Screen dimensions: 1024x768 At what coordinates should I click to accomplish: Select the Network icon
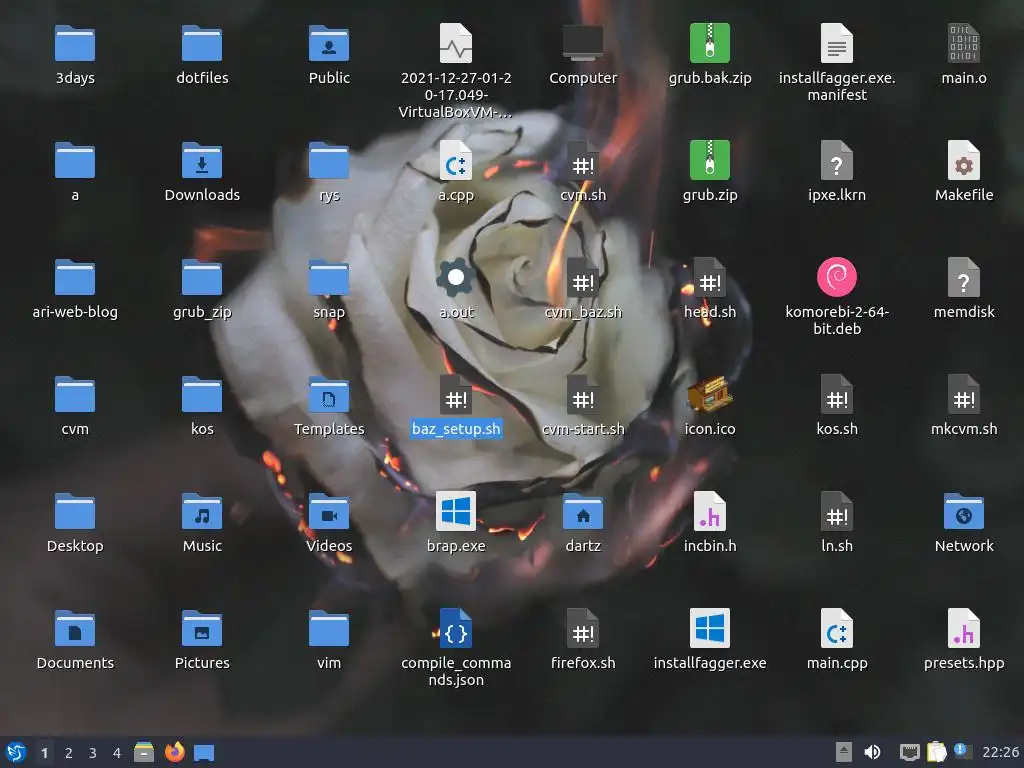coord(964,511)
